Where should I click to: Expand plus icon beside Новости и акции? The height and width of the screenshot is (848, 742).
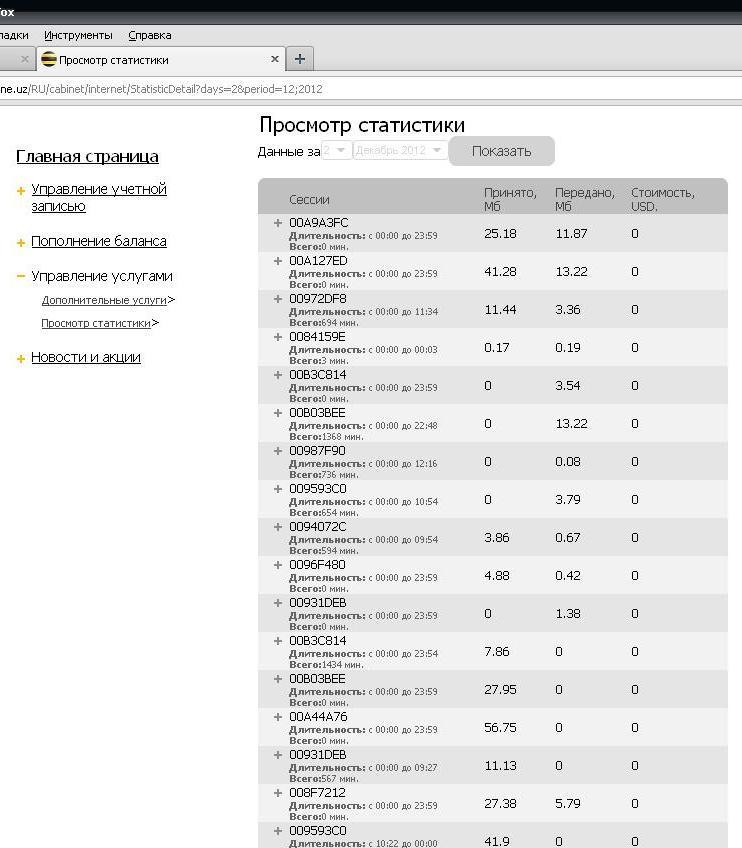tap(21, 359)
